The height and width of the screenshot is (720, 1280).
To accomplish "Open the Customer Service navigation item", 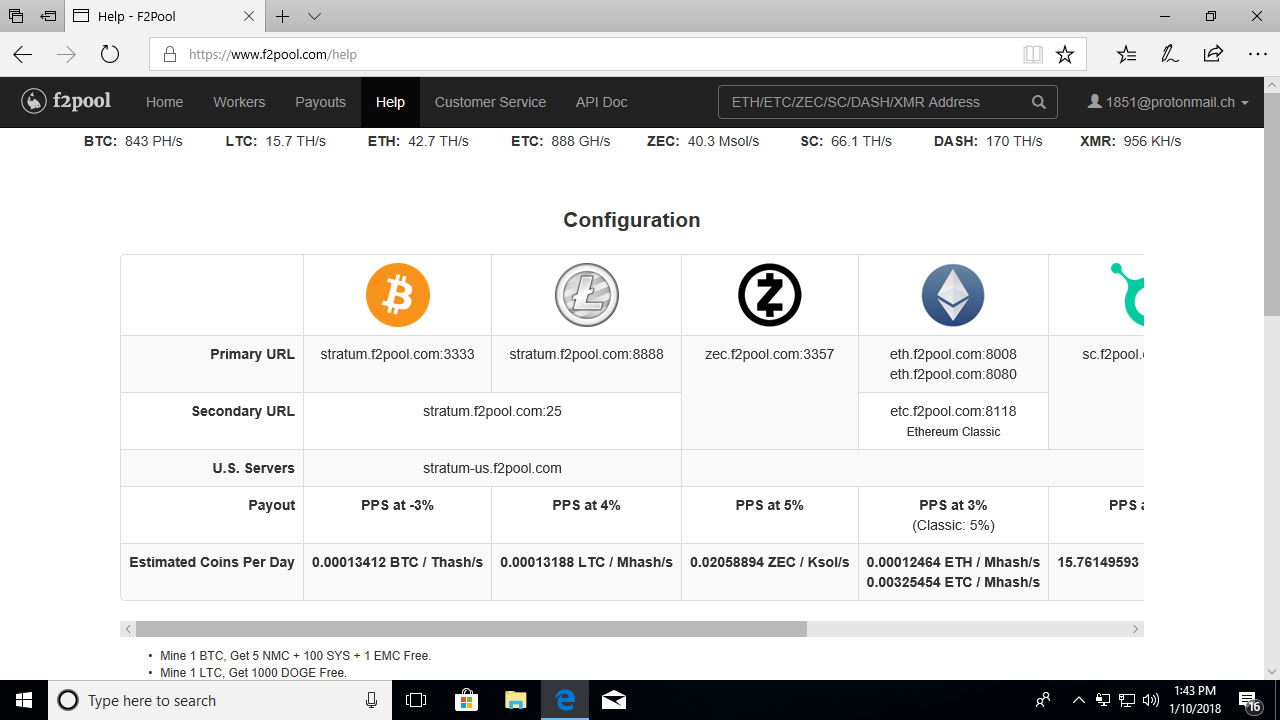I will click(x=490, y=102).
